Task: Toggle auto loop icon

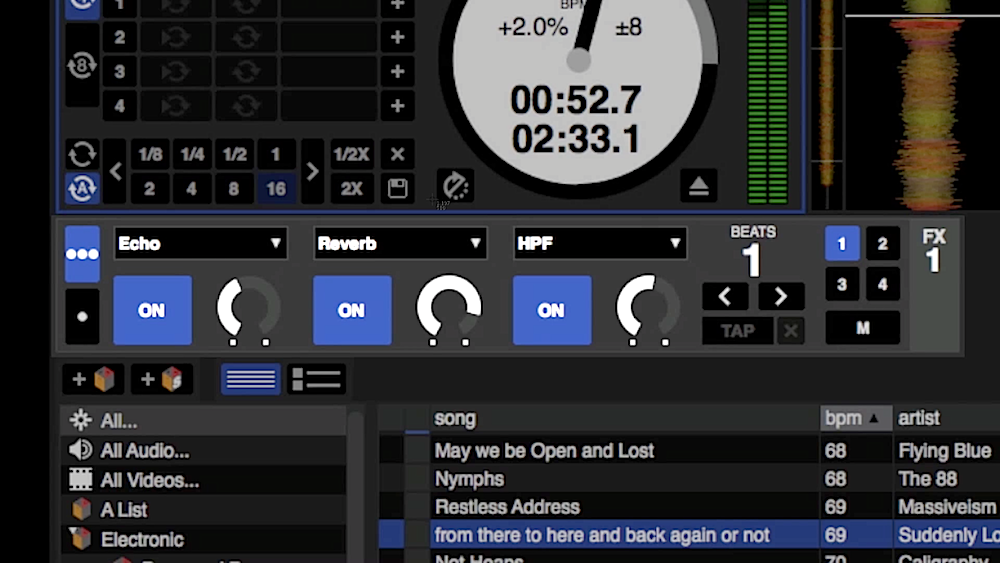Action: pyautogui.click(x=82, y=189)
